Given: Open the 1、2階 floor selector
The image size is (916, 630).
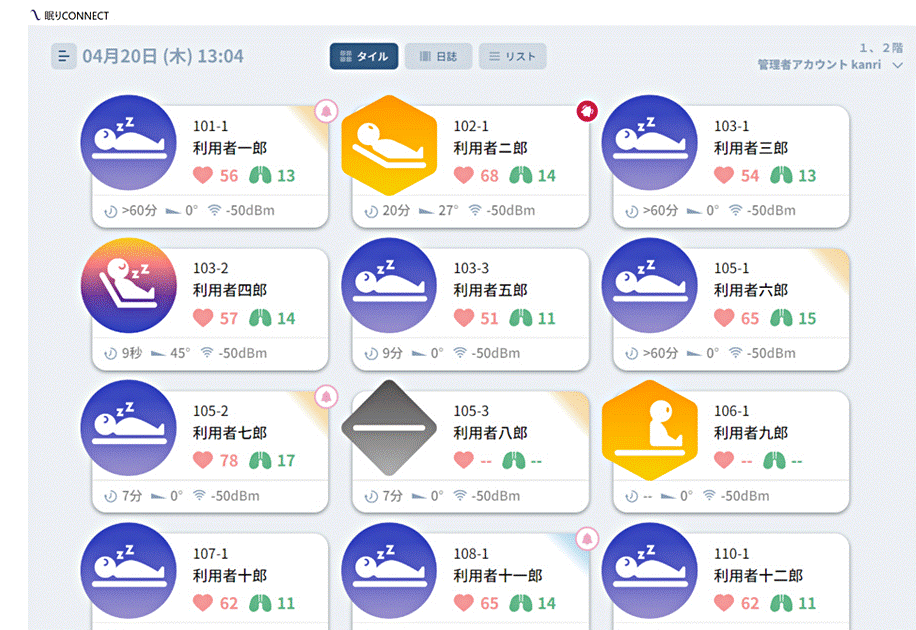Looking at the screenshot, I should point(881,48).
